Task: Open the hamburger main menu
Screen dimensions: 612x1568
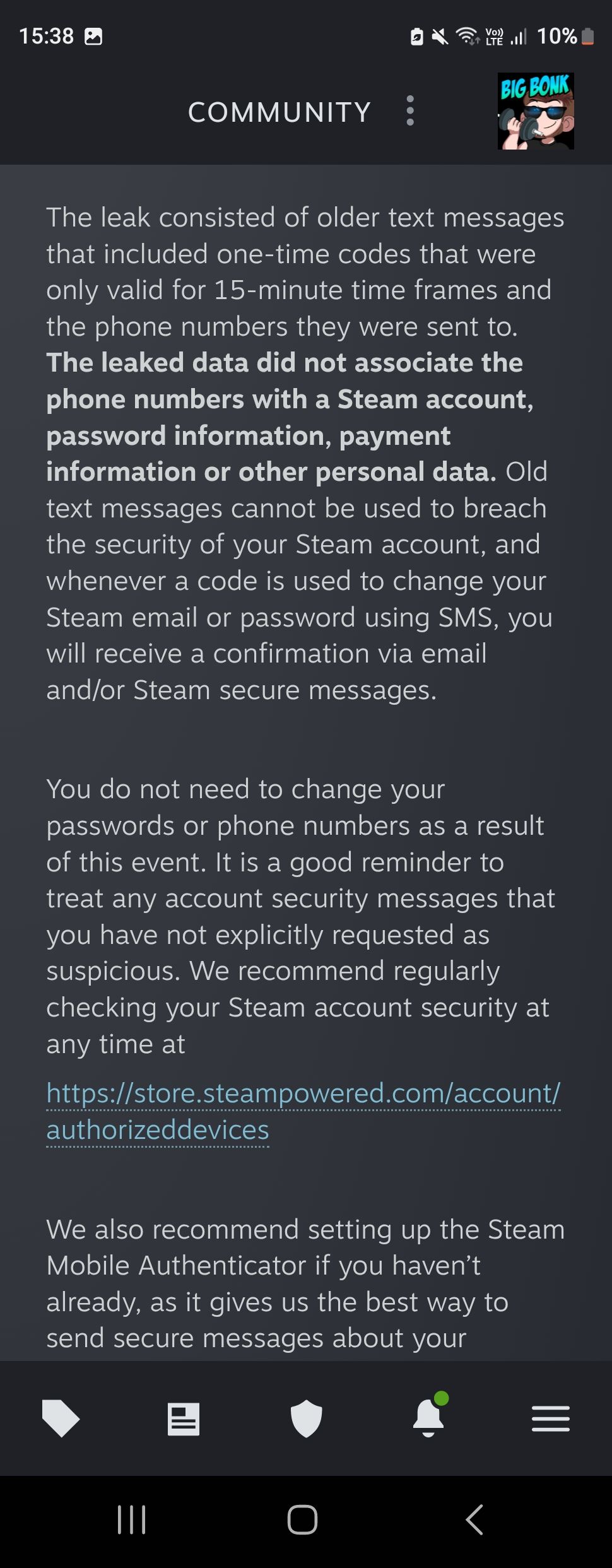Action: coord(550,1418)
